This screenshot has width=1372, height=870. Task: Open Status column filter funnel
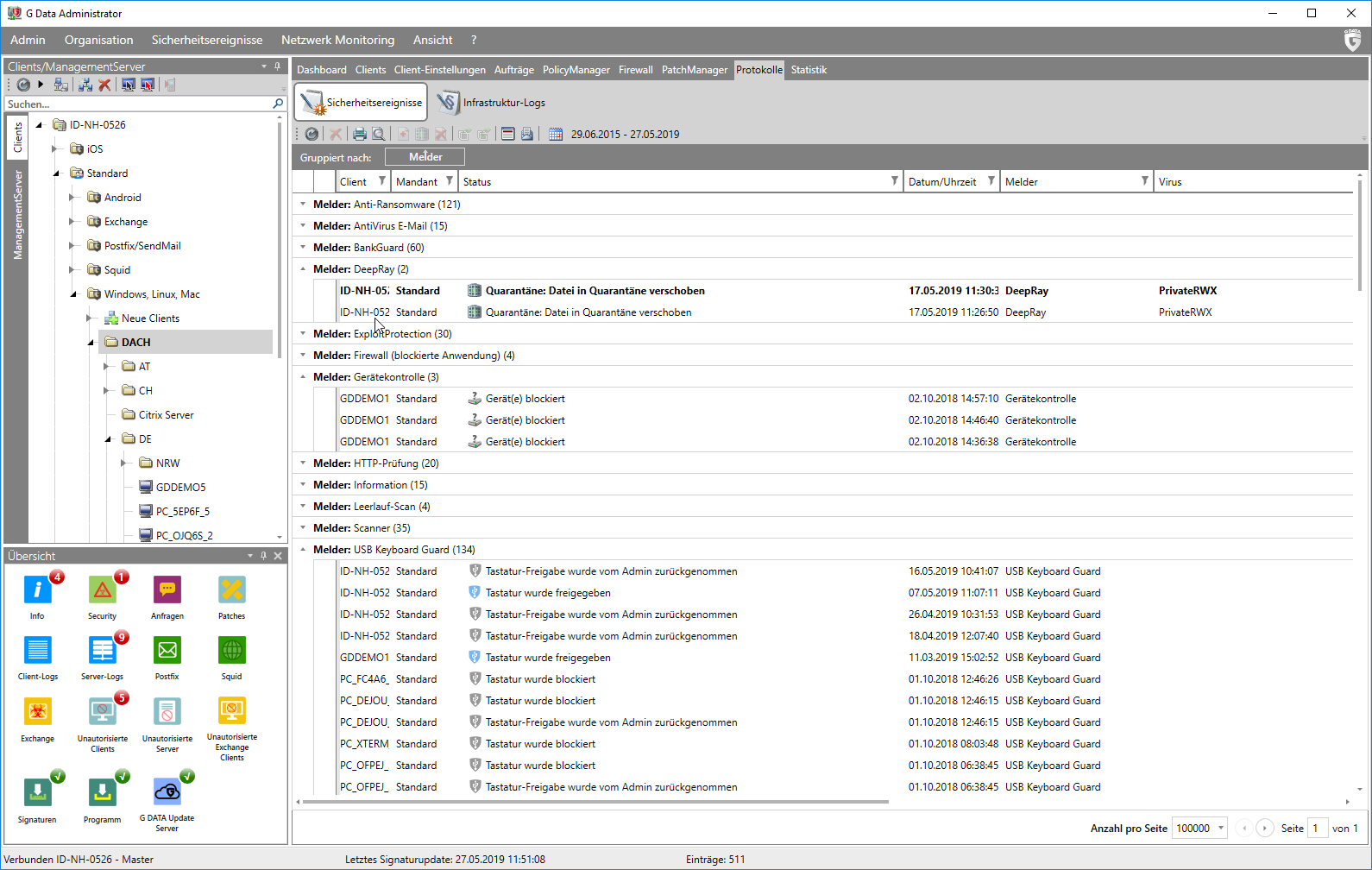tap(895, 181)
